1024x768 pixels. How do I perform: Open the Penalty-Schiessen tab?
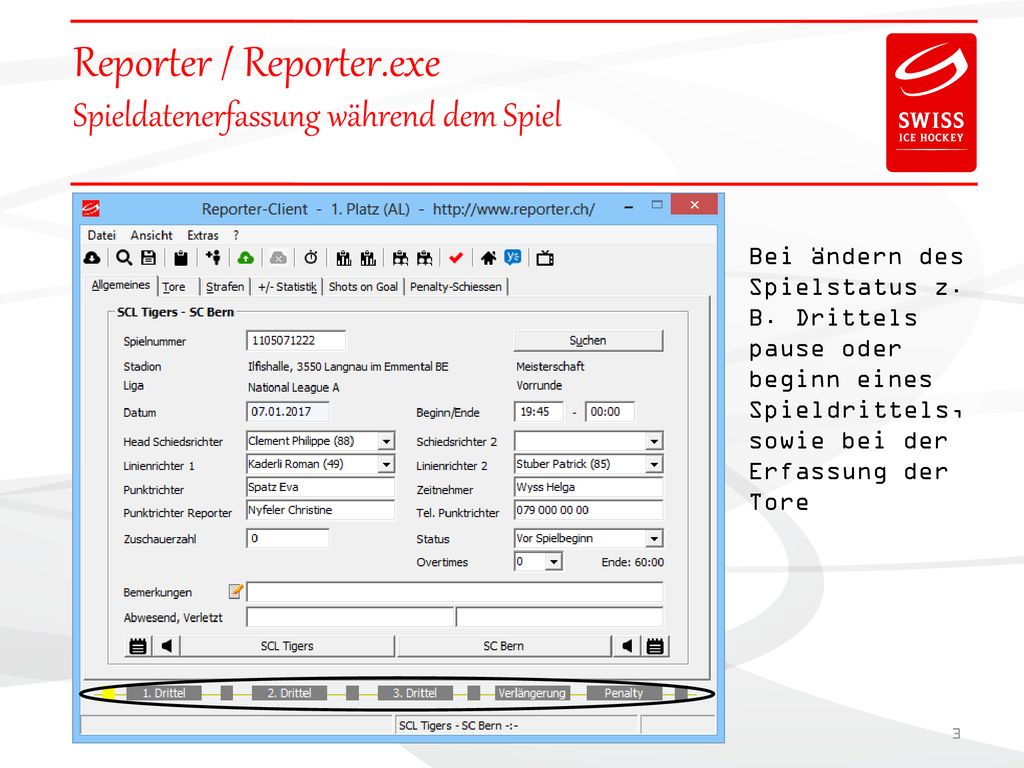[x=456, y=287]
